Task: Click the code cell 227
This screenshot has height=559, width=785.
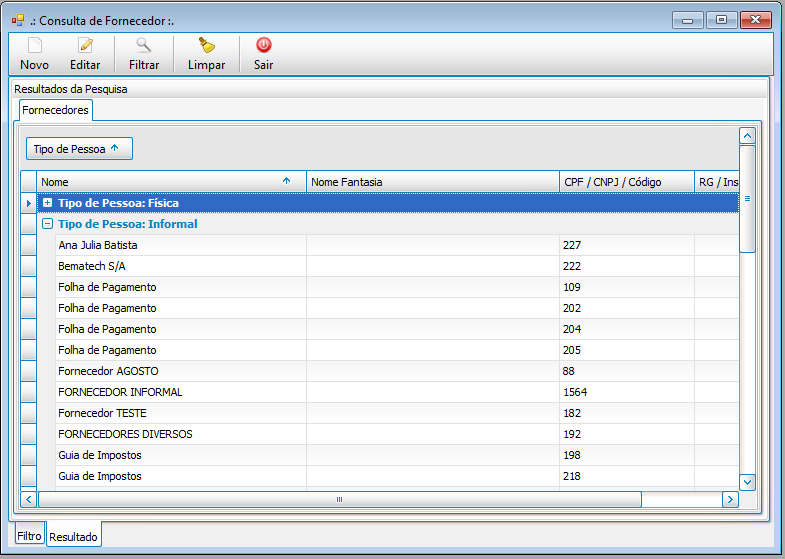Action: [x=627, y=245]
